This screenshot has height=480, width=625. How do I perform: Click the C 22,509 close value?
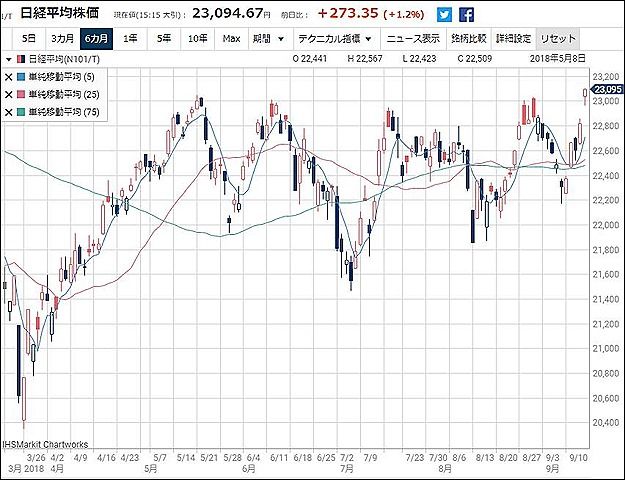[475, 59]
